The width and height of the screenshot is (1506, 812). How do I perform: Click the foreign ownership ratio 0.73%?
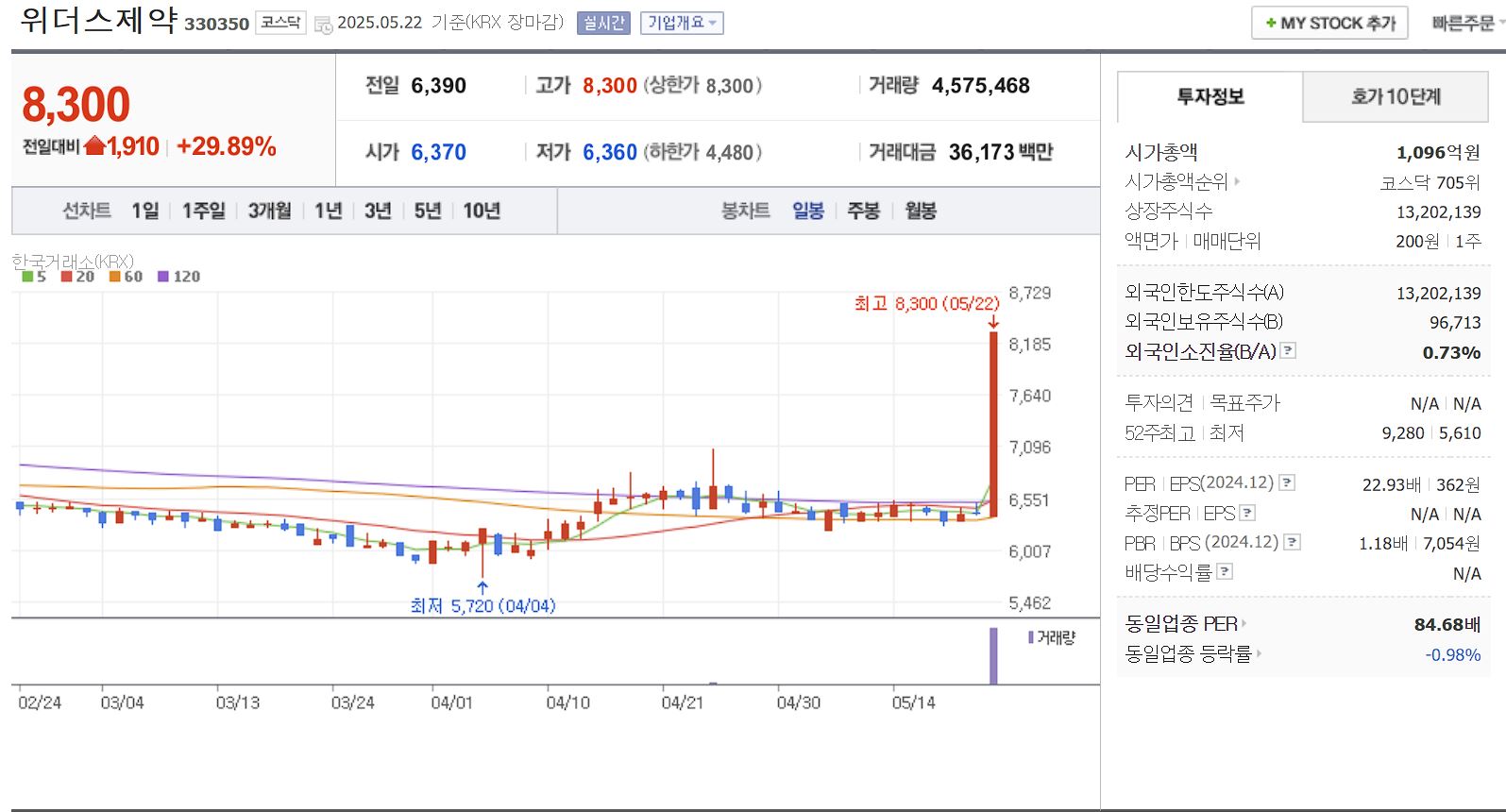(1451, 352)
